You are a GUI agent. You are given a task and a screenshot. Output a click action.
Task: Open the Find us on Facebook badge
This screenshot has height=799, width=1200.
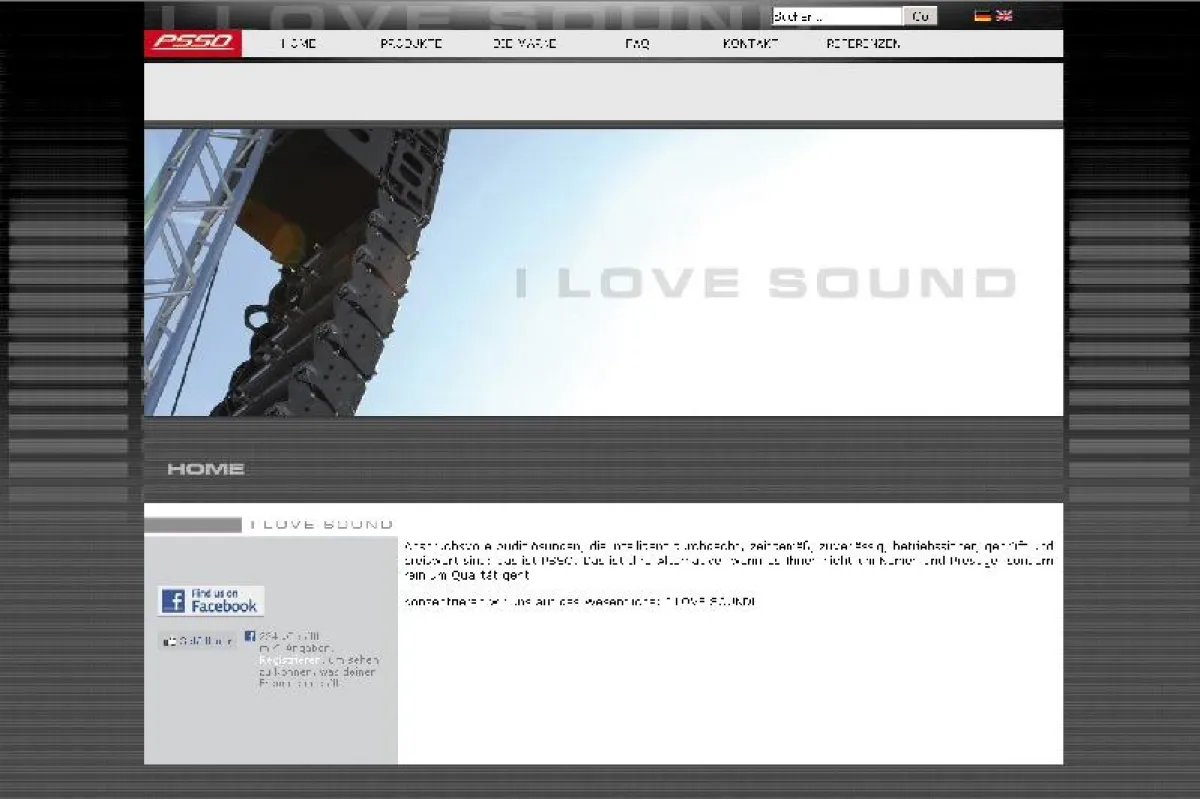[x=211, y=601]
